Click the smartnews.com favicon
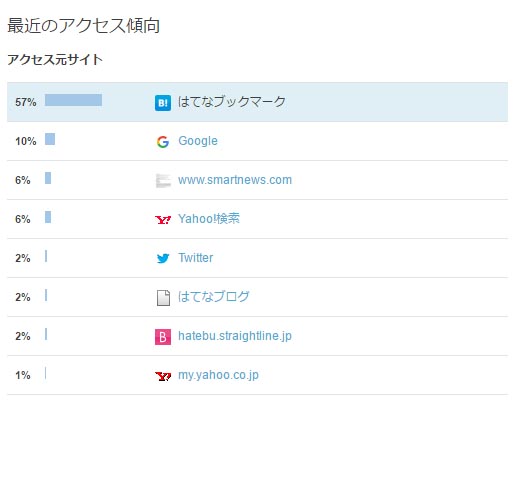The image size is (524, 486). point(163,180)
